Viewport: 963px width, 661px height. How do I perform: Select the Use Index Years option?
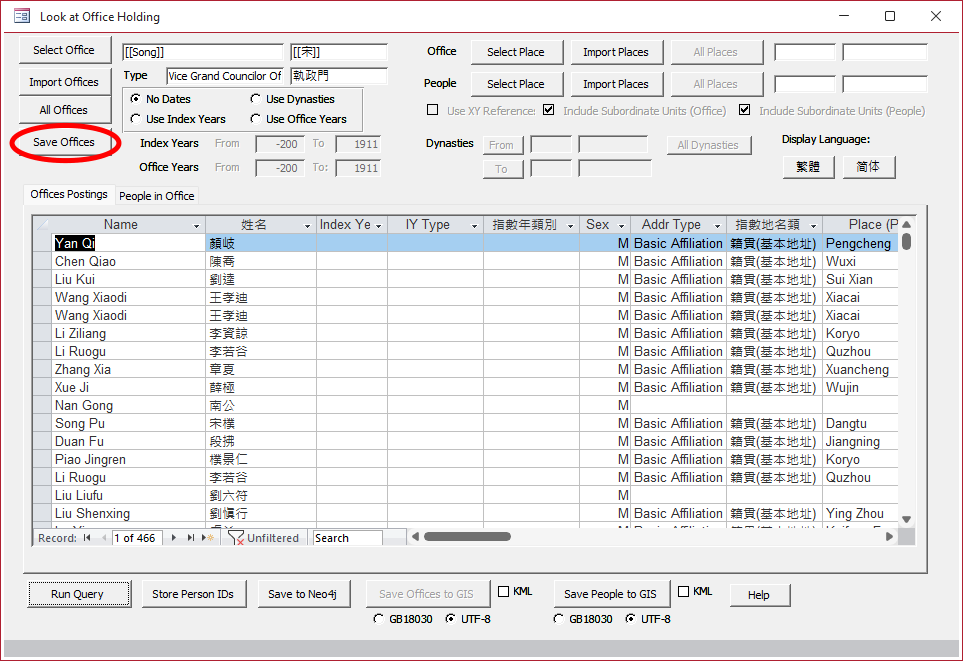click(136, 119)
